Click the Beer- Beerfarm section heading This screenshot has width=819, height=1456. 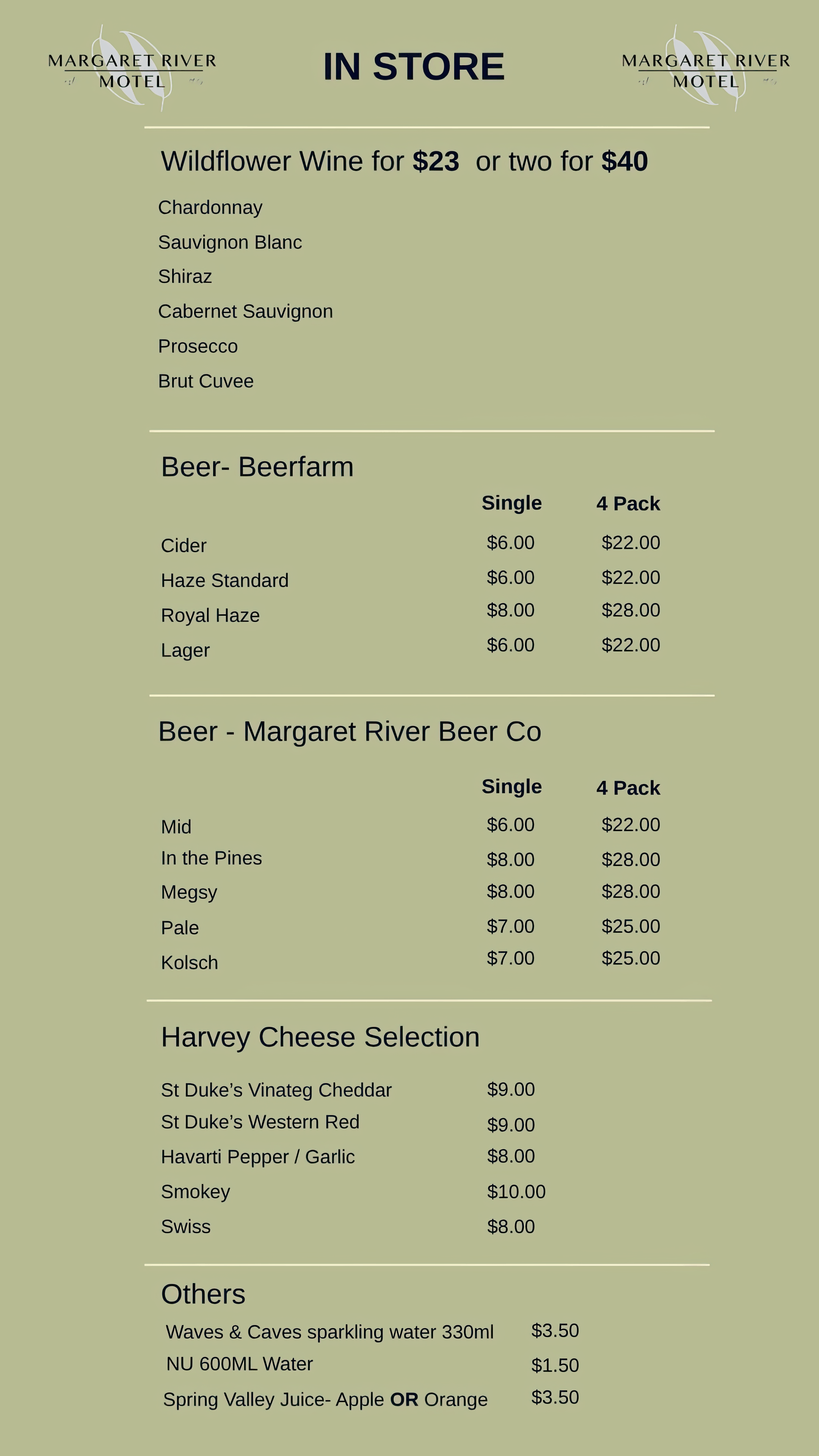(x=257, y=468)
